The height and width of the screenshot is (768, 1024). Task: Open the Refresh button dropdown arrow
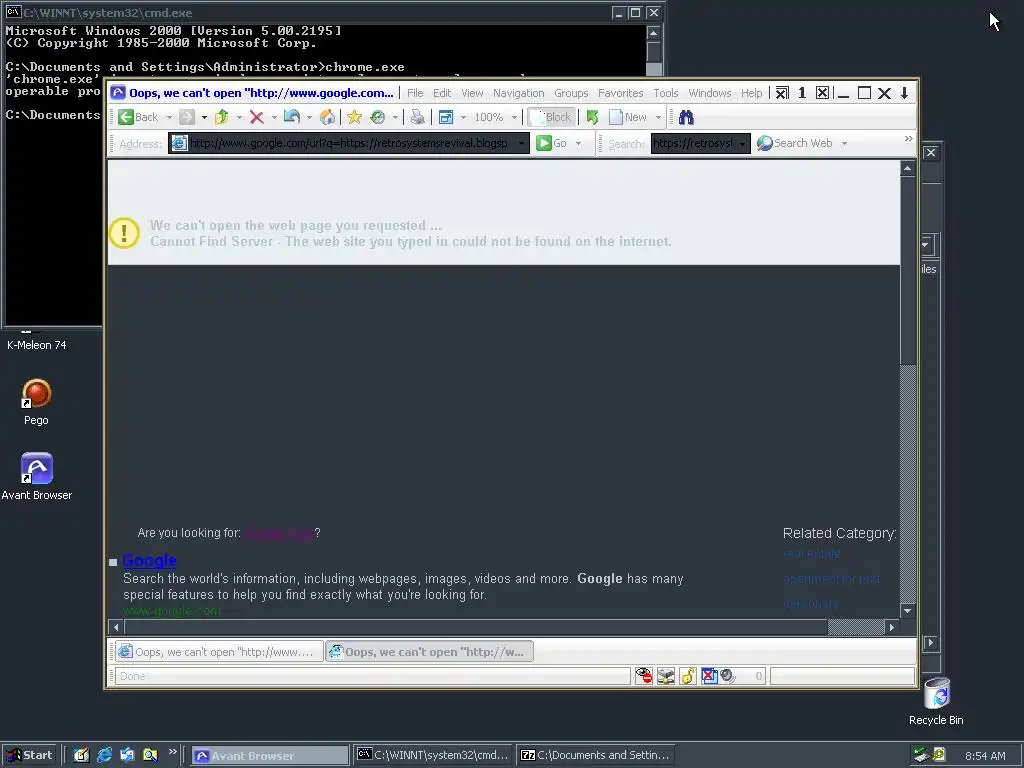click(309, 118)
